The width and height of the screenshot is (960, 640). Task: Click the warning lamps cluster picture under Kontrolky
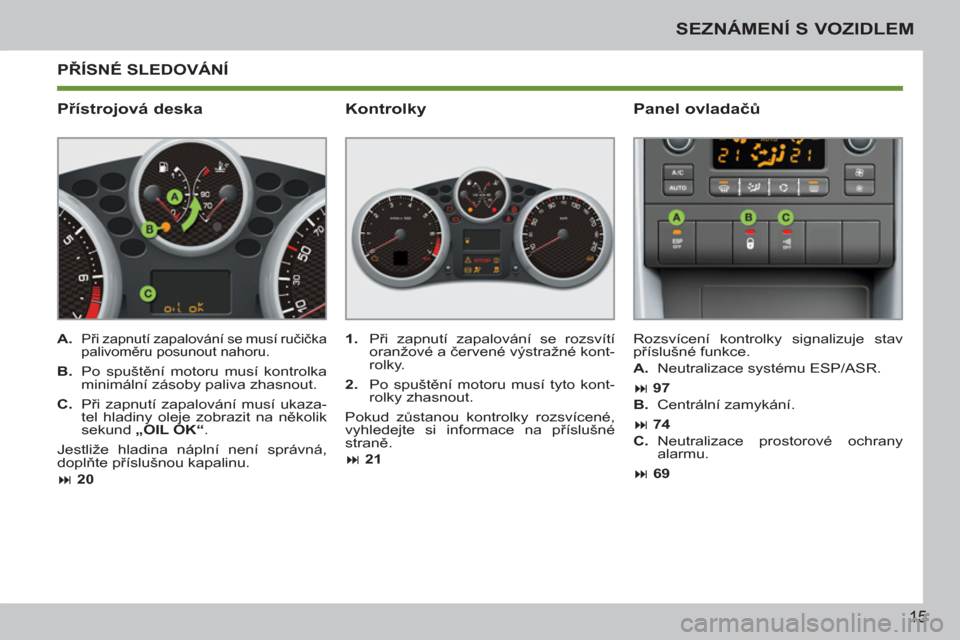480,228
